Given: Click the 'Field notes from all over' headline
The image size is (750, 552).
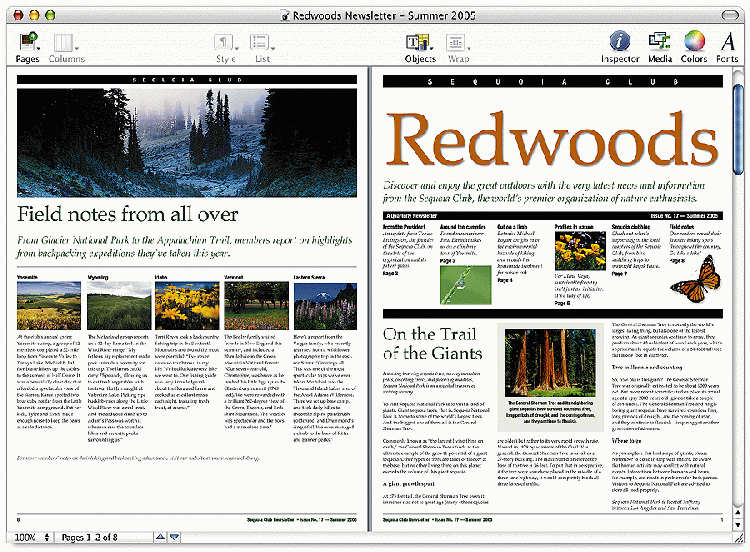Looking at the screenshot, I should (x=127, y=214).
